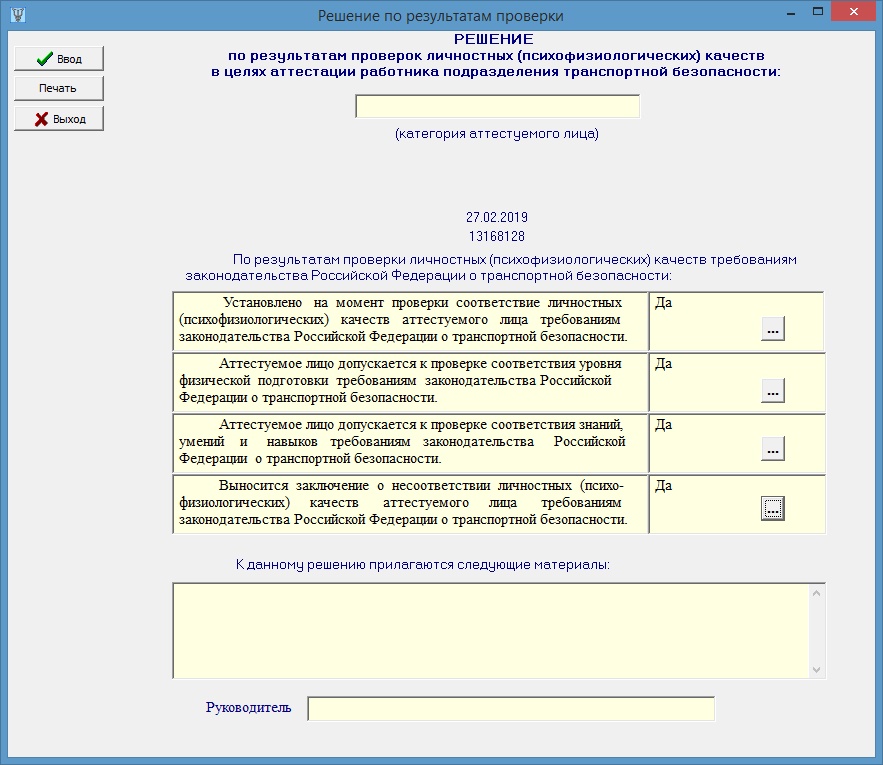The width and height of the screenshot is (883, 765).
Task: Click scroll-down arrow of materials text area
Action: pyautogui.click(x=817, y=669)
